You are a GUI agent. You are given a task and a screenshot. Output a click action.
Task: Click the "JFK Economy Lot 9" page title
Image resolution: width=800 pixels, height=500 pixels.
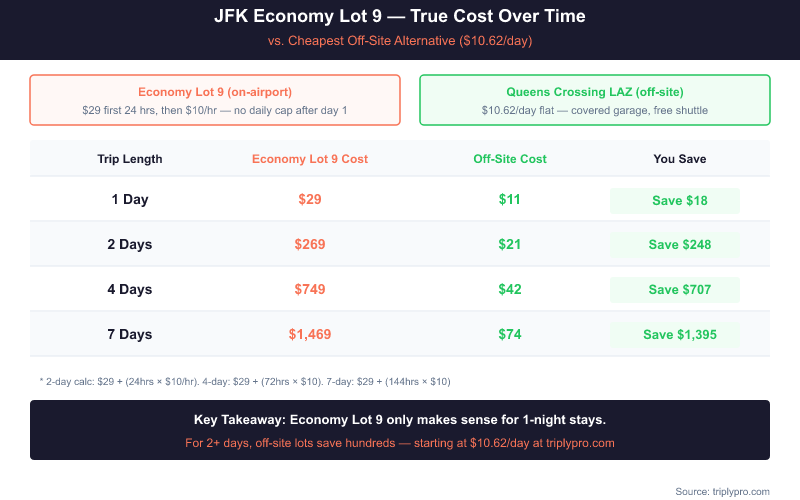coord(400,17)
